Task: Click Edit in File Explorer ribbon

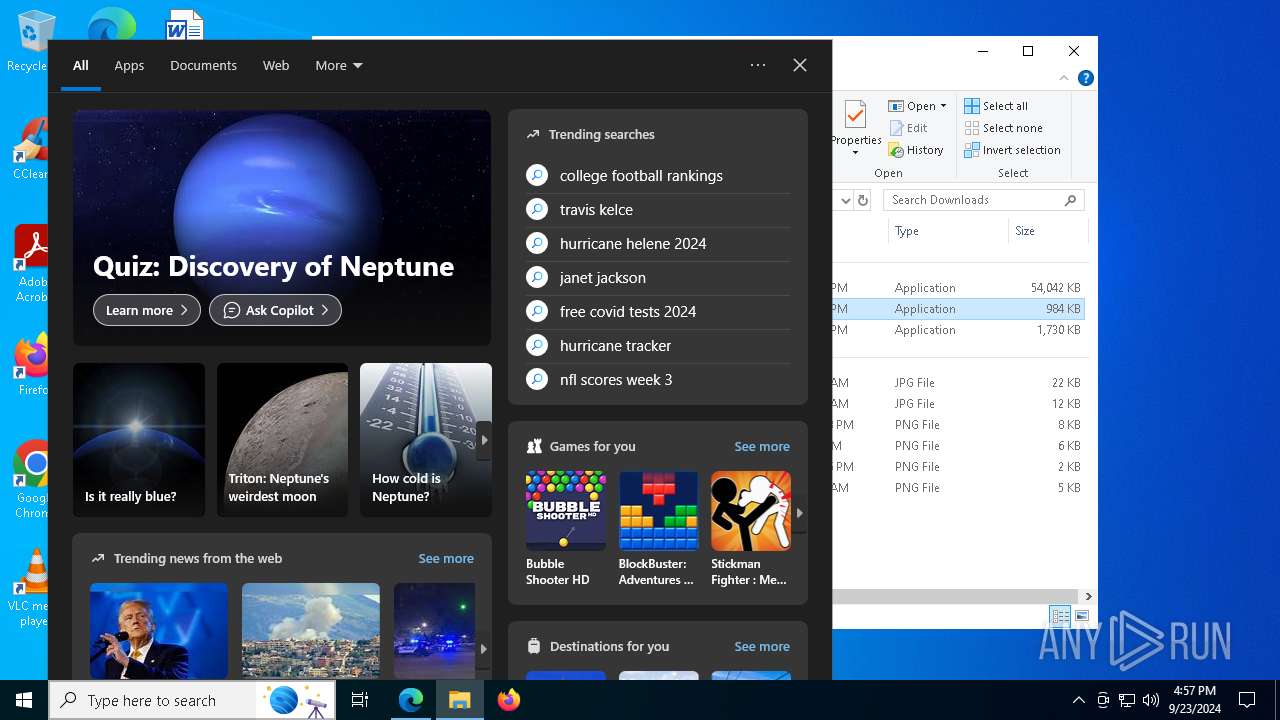Action: coord(908,128)
